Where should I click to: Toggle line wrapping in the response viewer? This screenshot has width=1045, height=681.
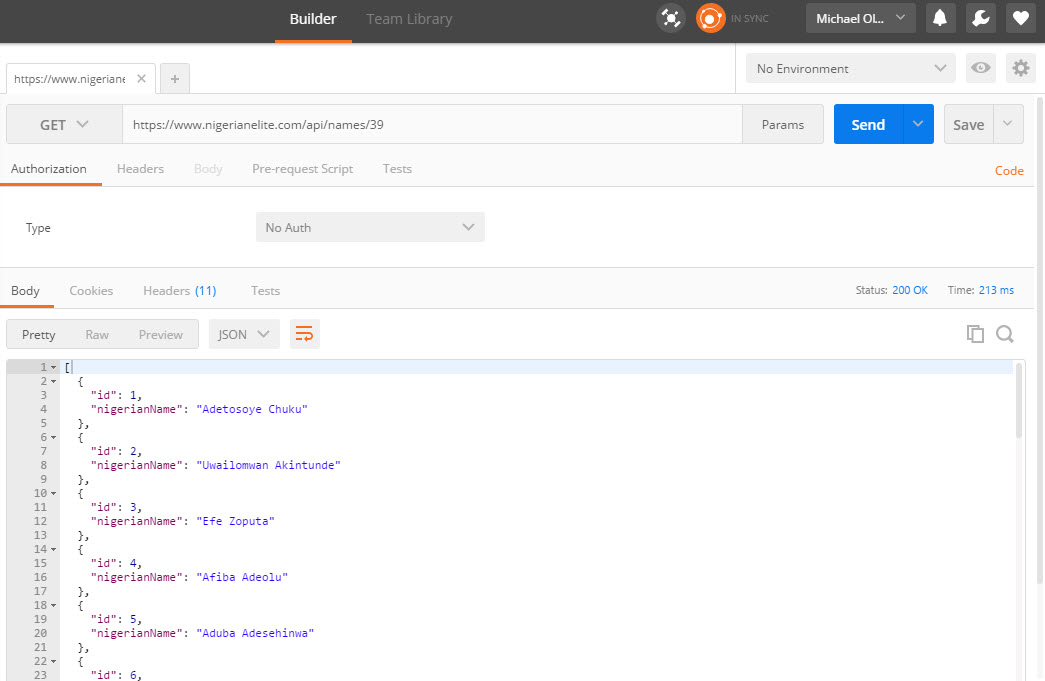[304, 335]
